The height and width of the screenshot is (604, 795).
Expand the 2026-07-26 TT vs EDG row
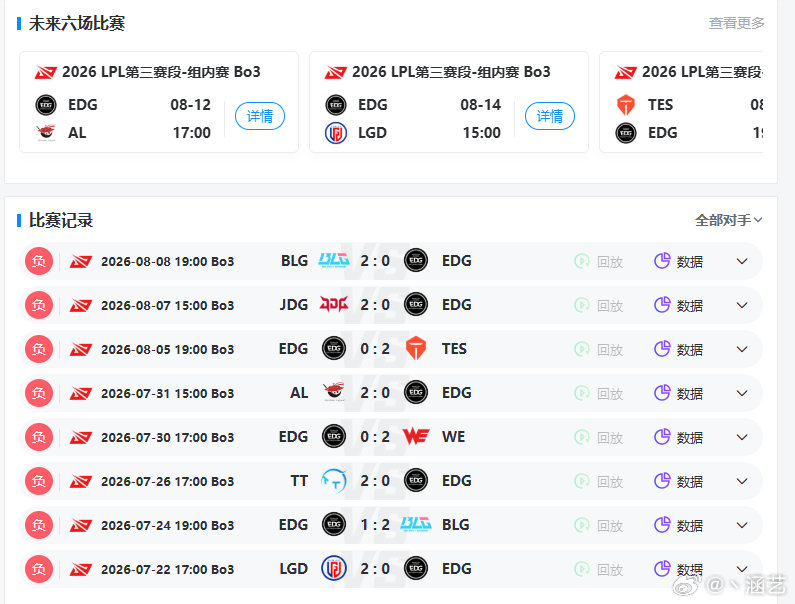point(742,481)
